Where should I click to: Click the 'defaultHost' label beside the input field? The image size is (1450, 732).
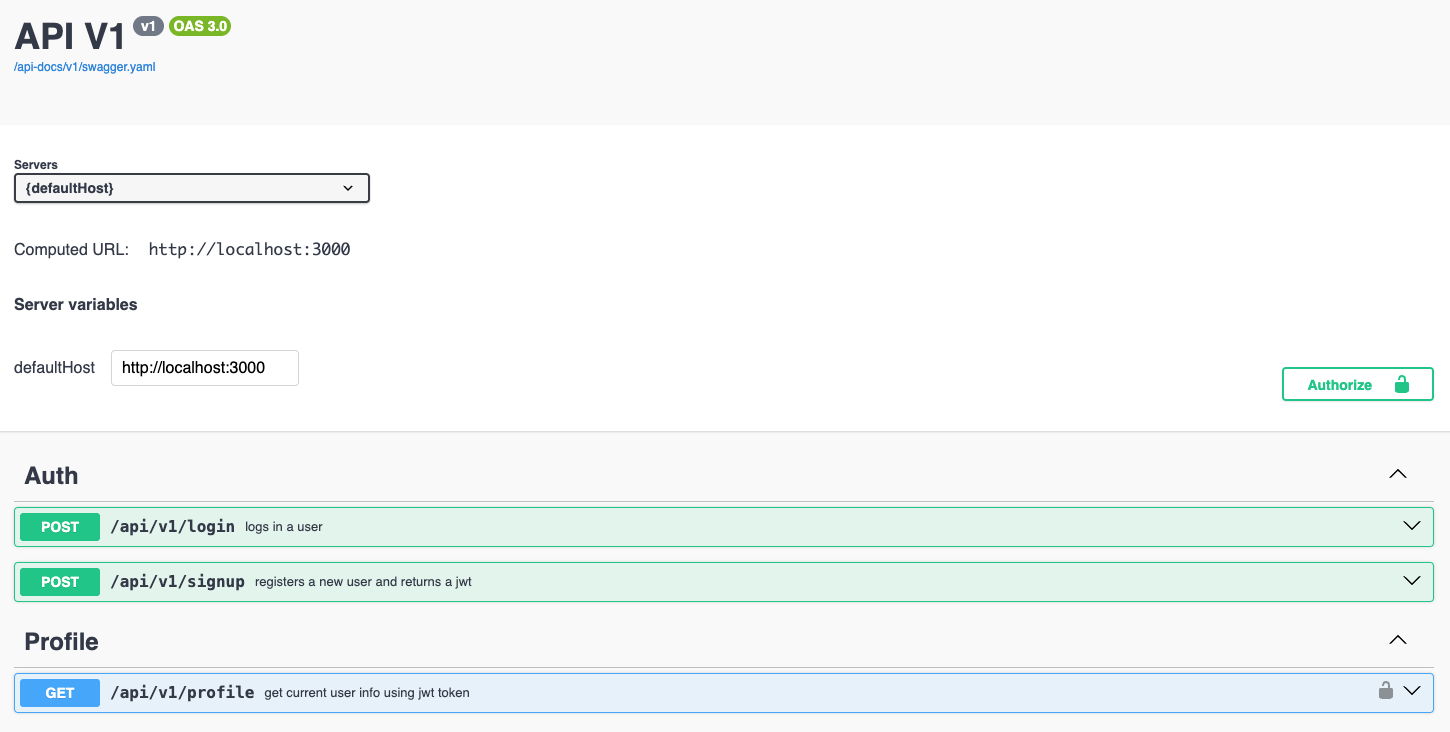click(54, 368)
